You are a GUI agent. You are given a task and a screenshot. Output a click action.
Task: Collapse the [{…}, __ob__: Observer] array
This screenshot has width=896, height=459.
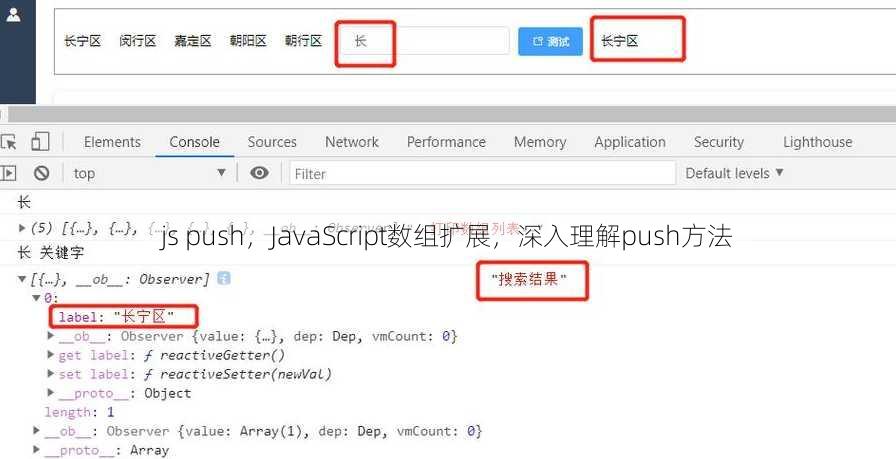tap(22, 279)
